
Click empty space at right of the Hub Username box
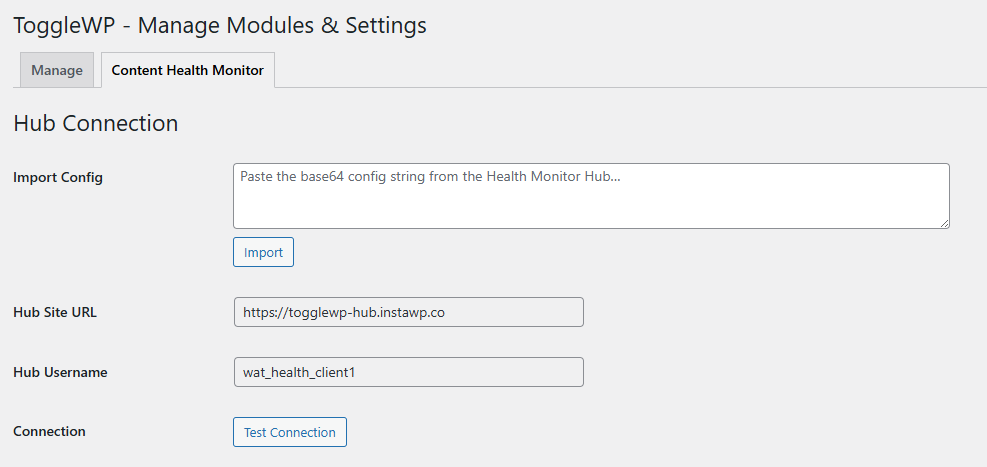point(472,372)
